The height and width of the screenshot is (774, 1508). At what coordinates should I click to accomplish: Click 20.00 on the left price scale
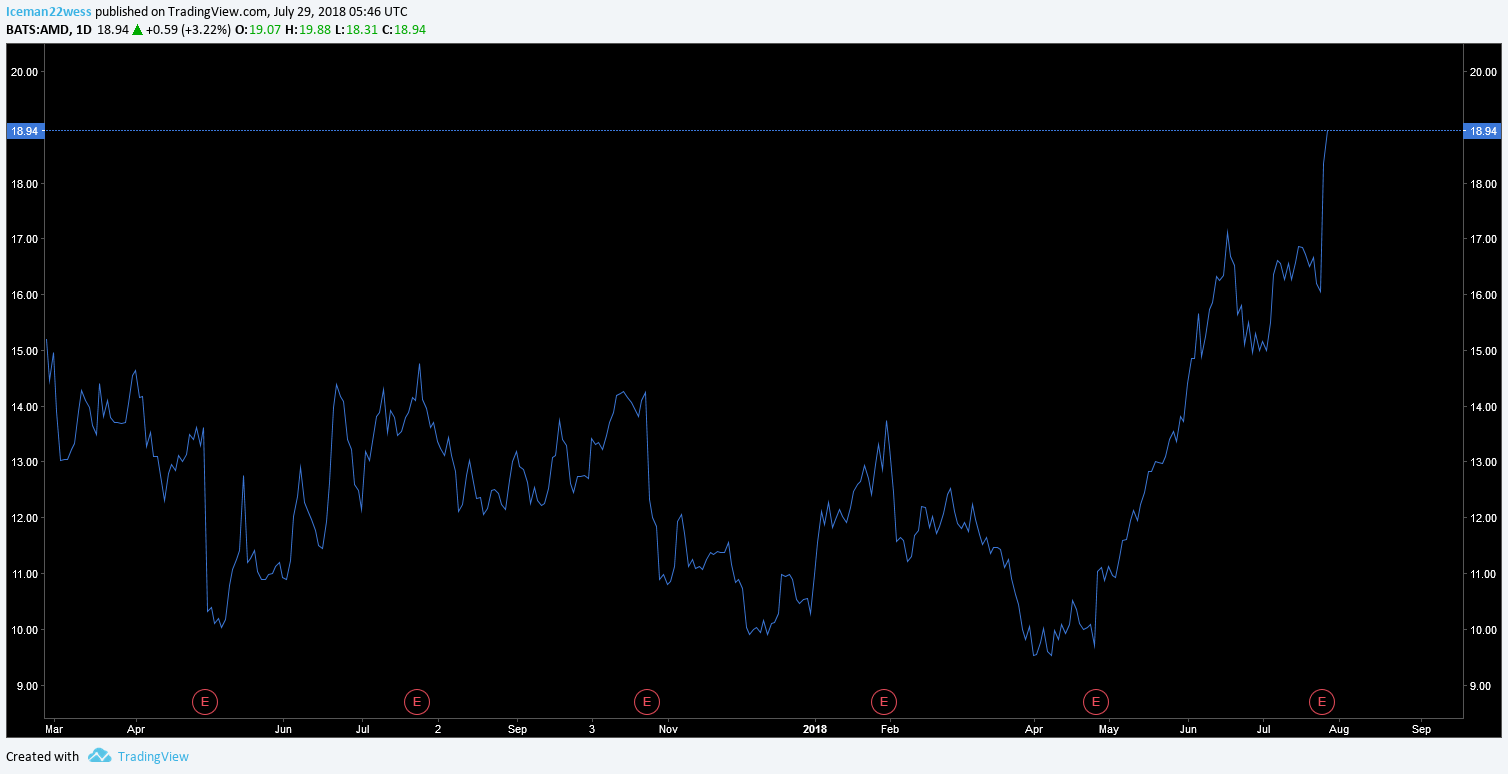tap(24, 72)
